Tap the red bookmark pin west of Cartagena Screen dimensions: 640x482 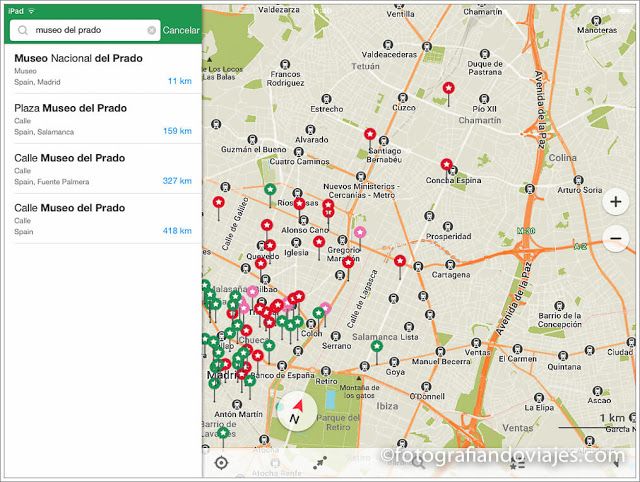400,261
